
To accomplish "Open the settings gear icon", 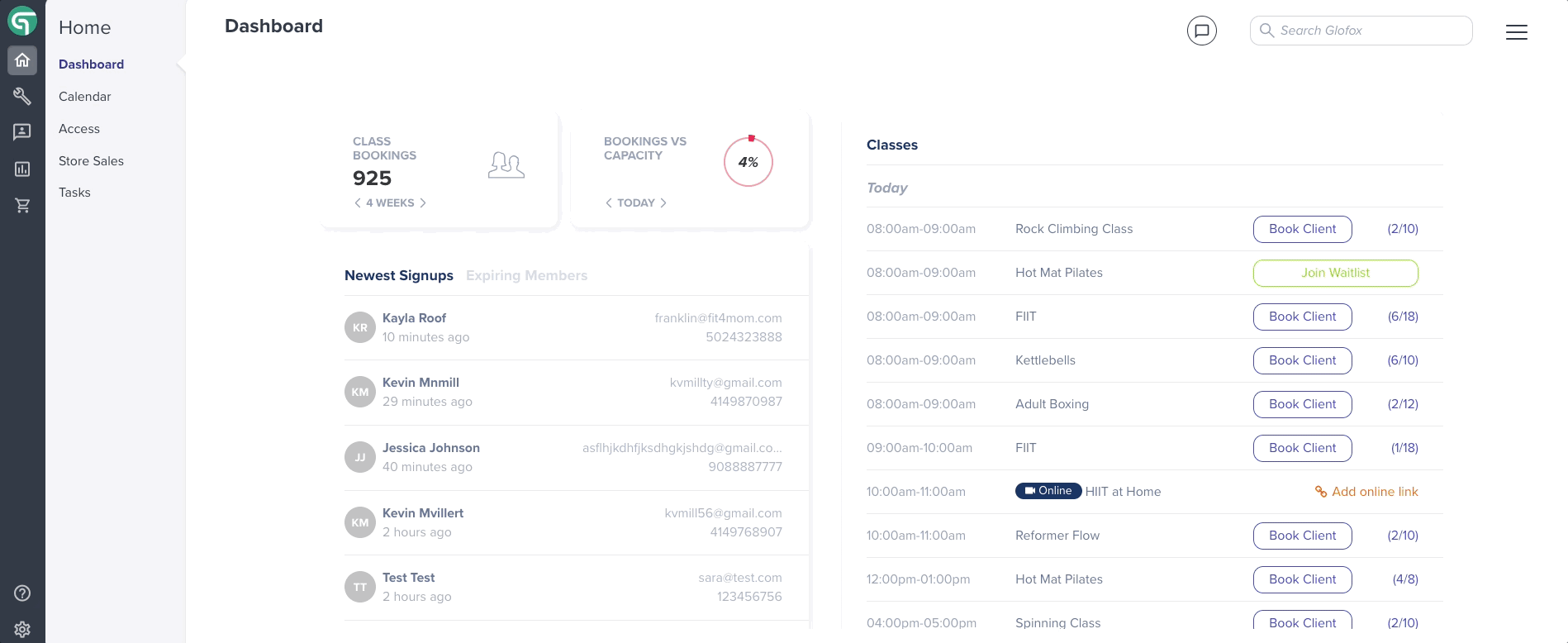I will point(22,629).
